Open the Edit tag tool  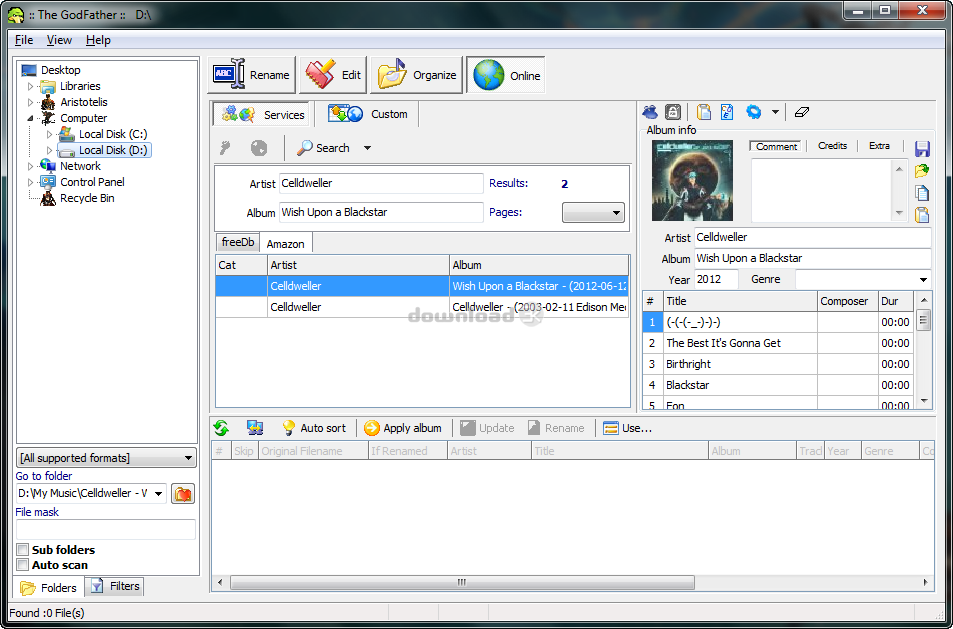pos(332,73)
